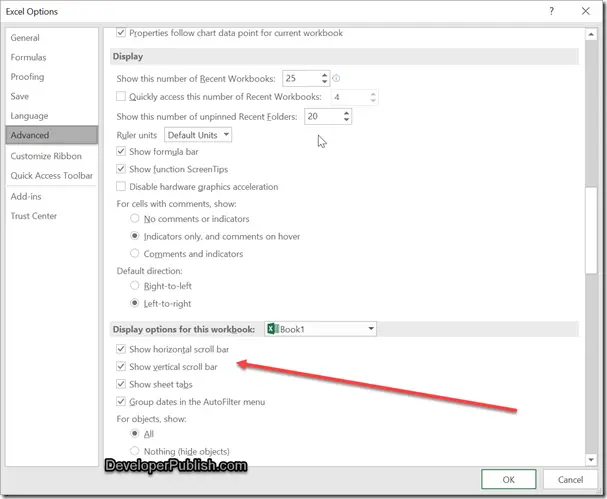Uncheck Group dates in the AutoFilter menu
Screen dimensions: 607x499
point(121,401)
